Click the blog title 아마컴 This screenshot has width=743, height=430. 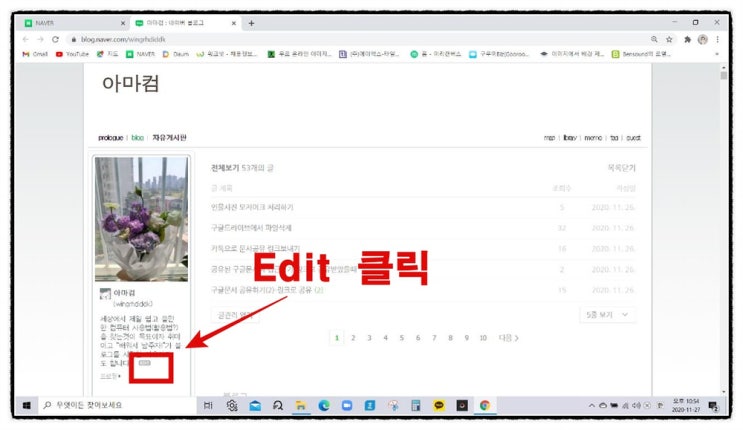(131, 83)
